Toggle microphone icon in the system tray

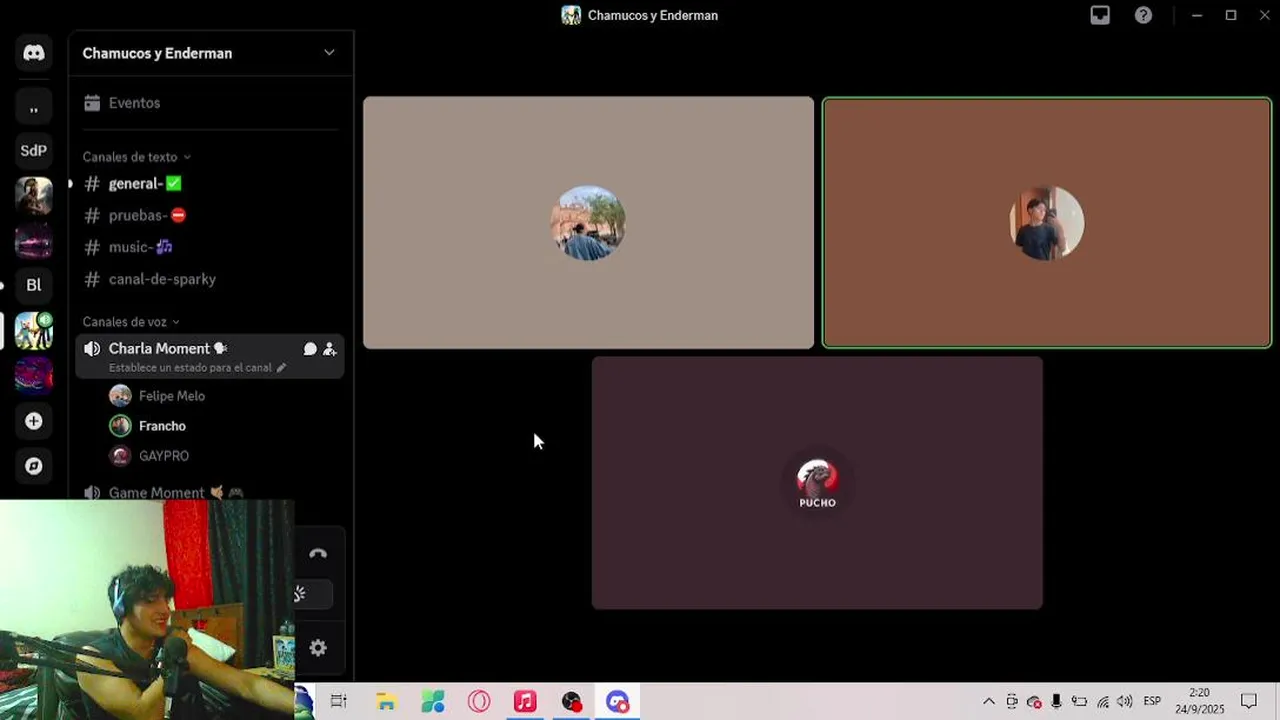tap(1056, 702)
